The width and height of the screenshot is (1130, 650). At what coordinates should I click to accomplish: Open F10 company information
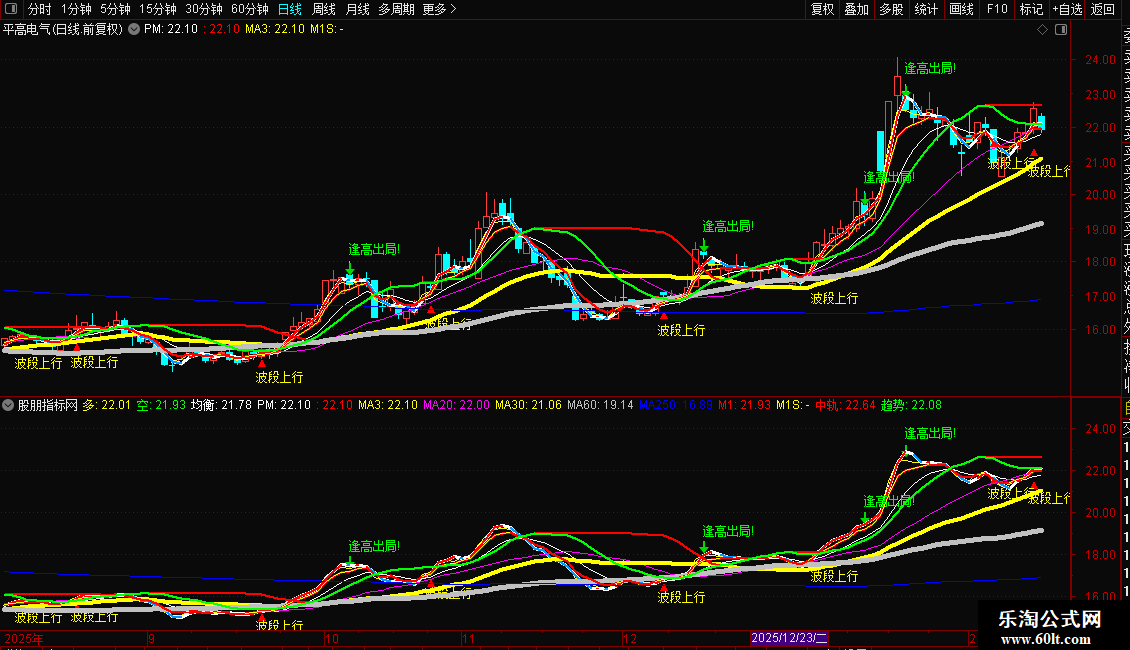click(997, 9)
